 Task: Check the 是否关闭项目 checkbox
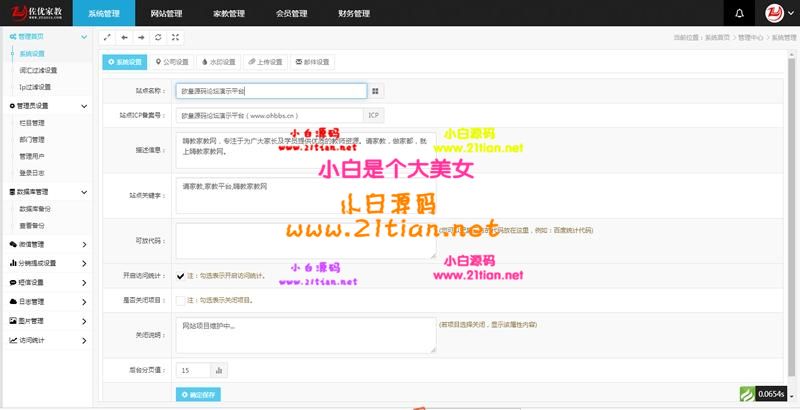point(180,299)
